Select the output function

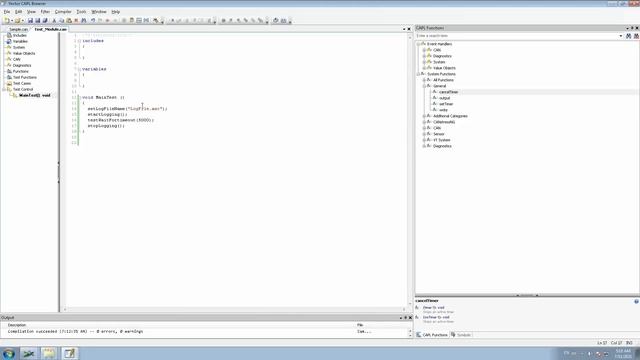pyautogui.click(x=444, y=98)
